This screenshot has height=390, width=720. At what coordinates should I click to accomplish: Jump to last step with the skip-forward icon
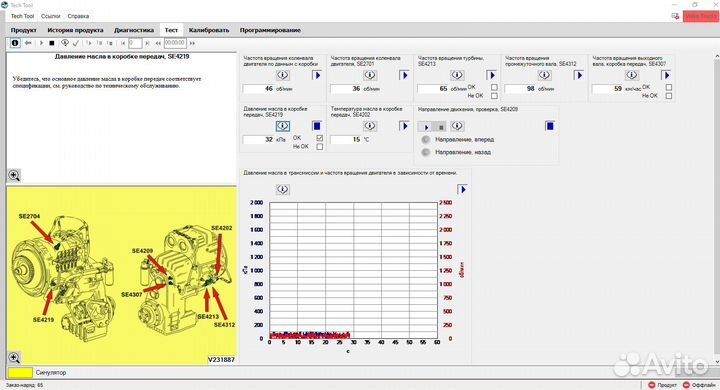click(x=147, y=43)
